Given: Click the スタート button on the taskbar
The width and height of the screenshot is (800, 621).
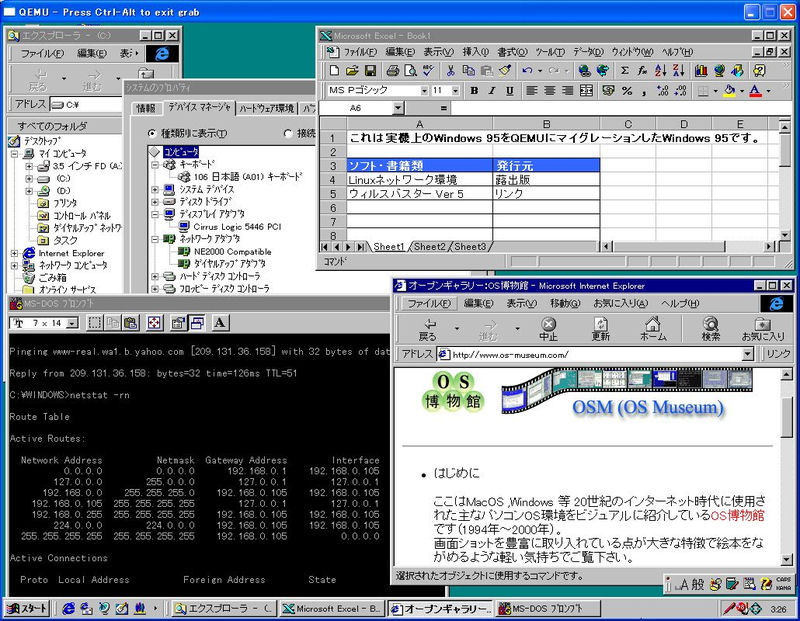Looking at the screenshot, I should tap(27, 608).
